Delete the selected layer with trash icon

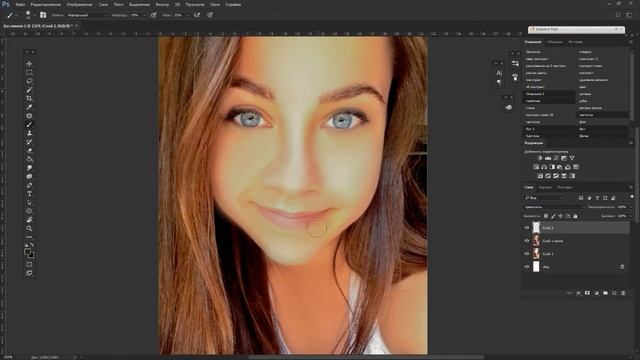(623, 293)
